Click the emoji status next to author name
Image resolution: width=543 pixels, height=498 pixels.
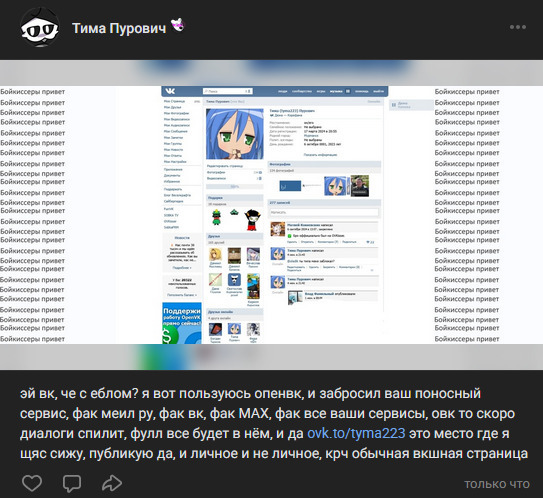[178, 25]
